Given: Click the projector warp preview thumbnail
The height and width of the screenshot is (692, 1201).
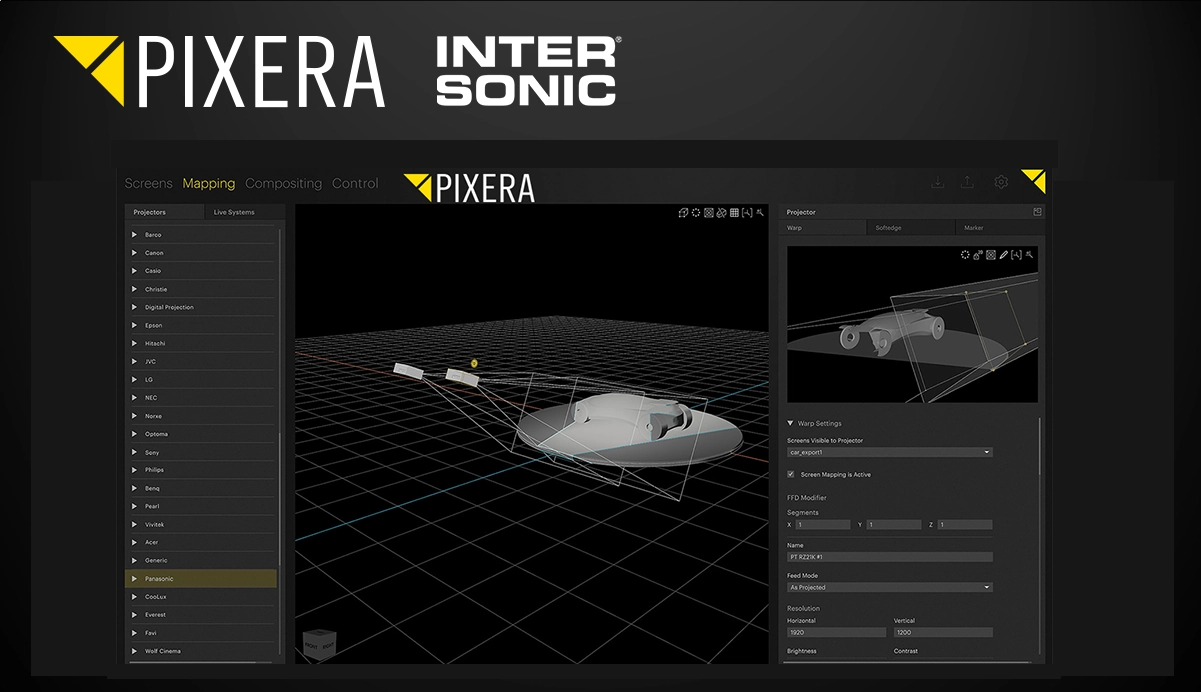Looking at the screenshot, I should point(912,325).
